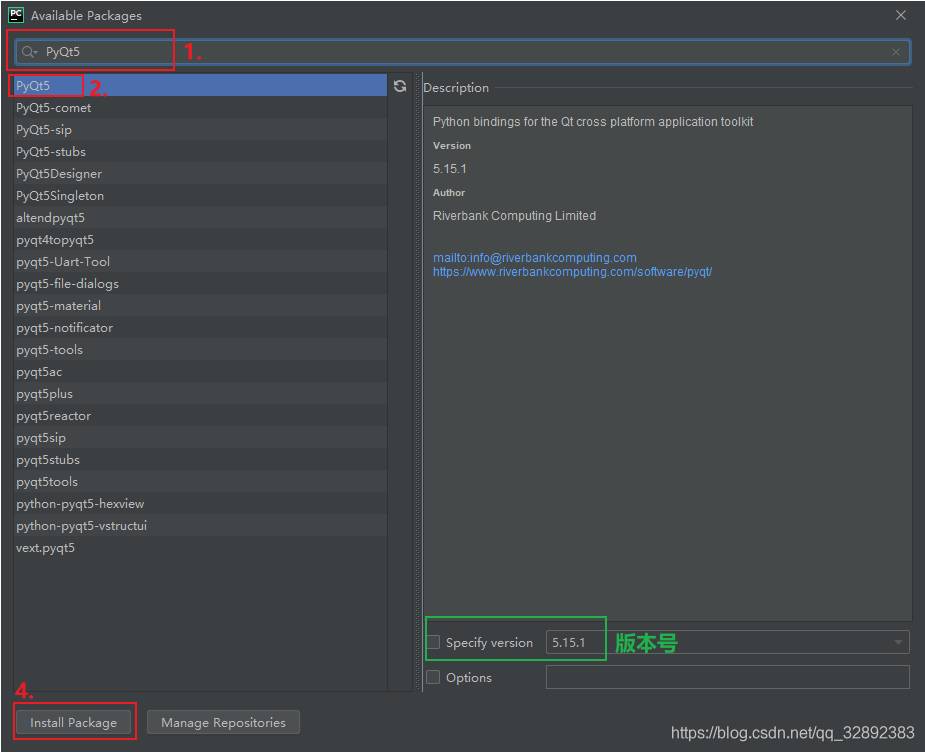This screenshot has width=925, height=752.
Task: Select the PyQt5-sip package
Action: click(44, 130)
